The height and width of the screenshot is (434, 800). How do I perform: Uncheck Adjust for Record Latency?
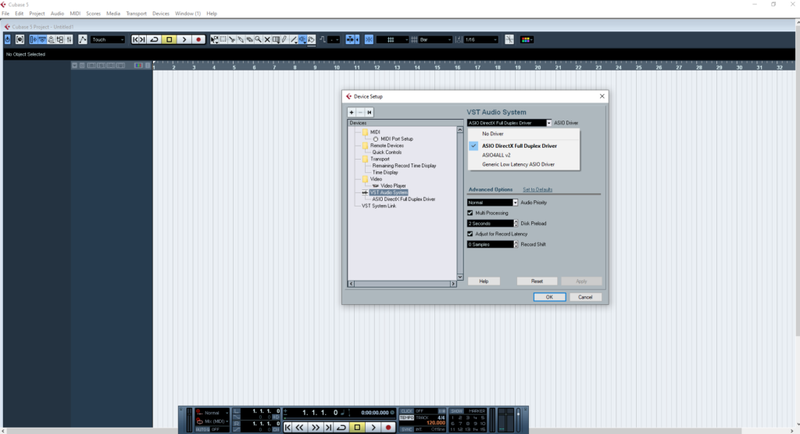(x=470, y=234)
